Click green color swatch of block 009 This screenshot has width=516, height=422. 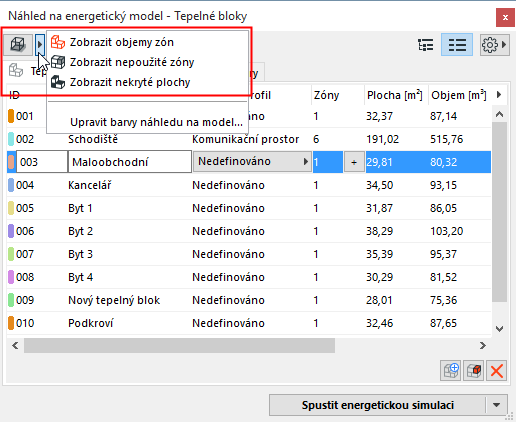(11, 300)
